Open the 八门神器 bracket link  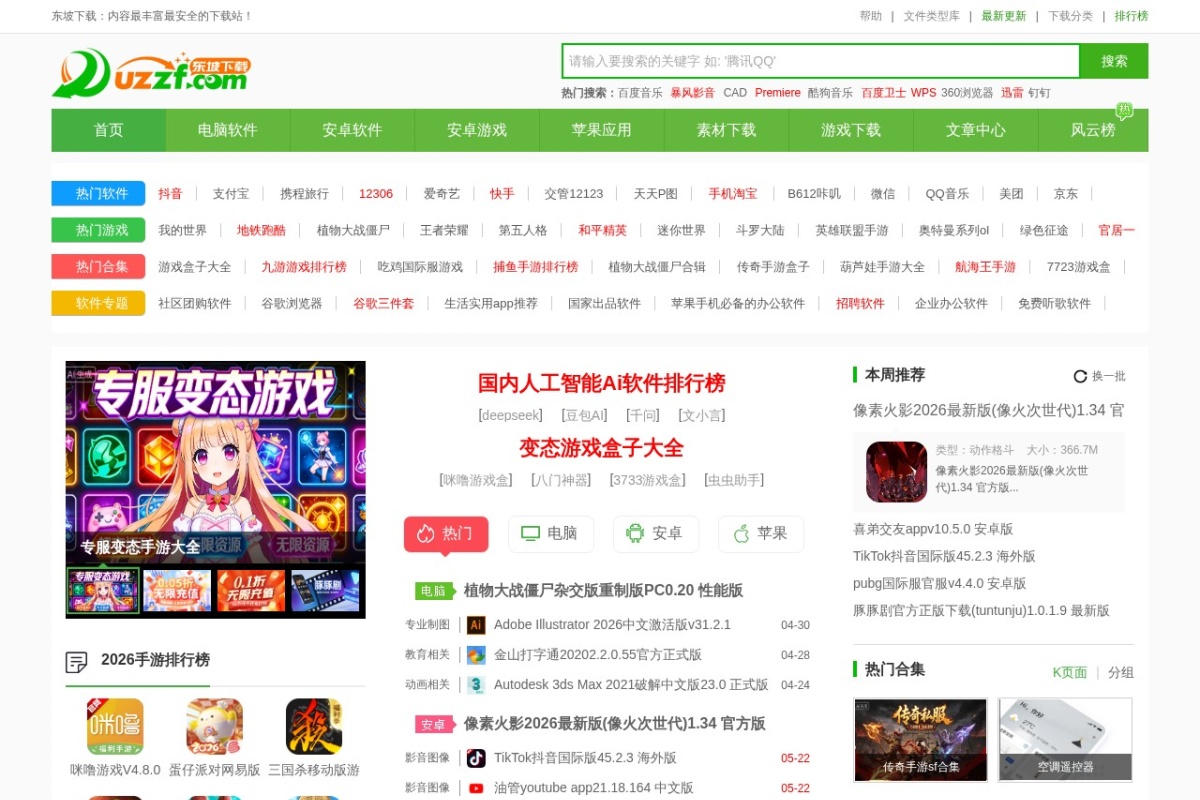[x=561, y=480]
